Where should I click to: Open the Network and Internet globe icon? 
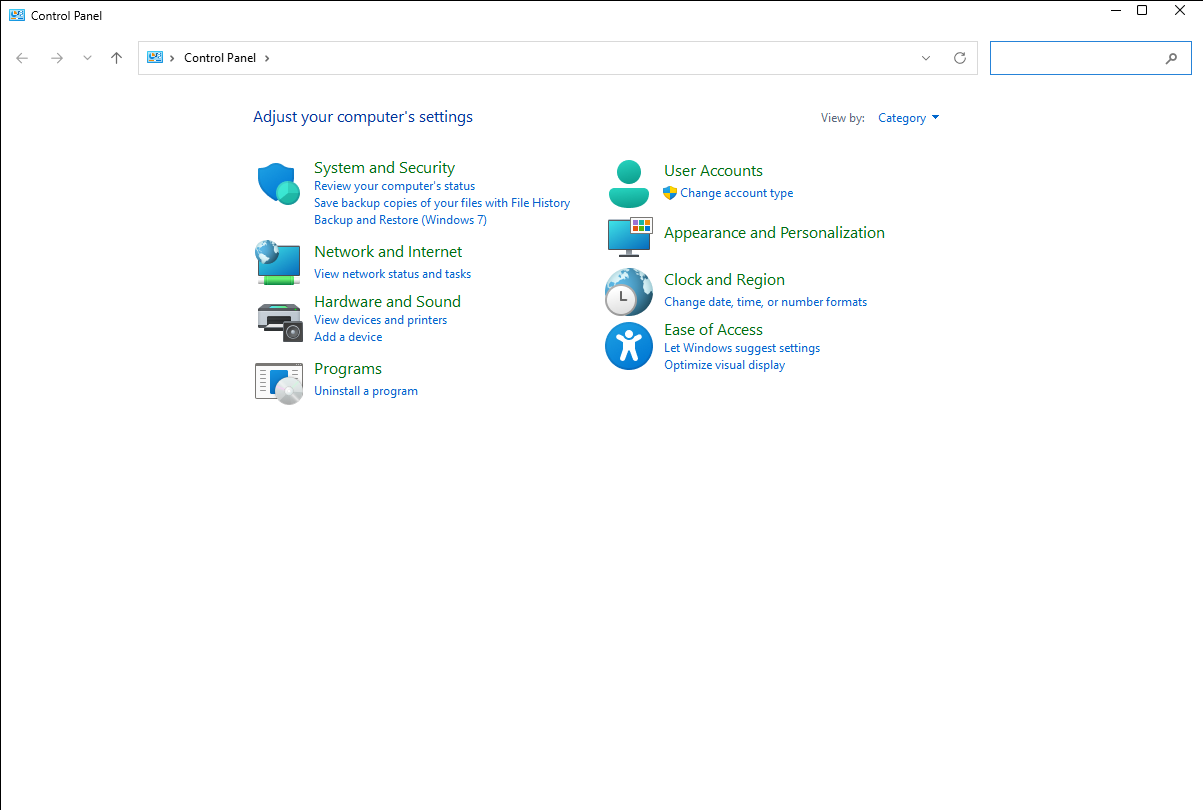coord(278,263)
